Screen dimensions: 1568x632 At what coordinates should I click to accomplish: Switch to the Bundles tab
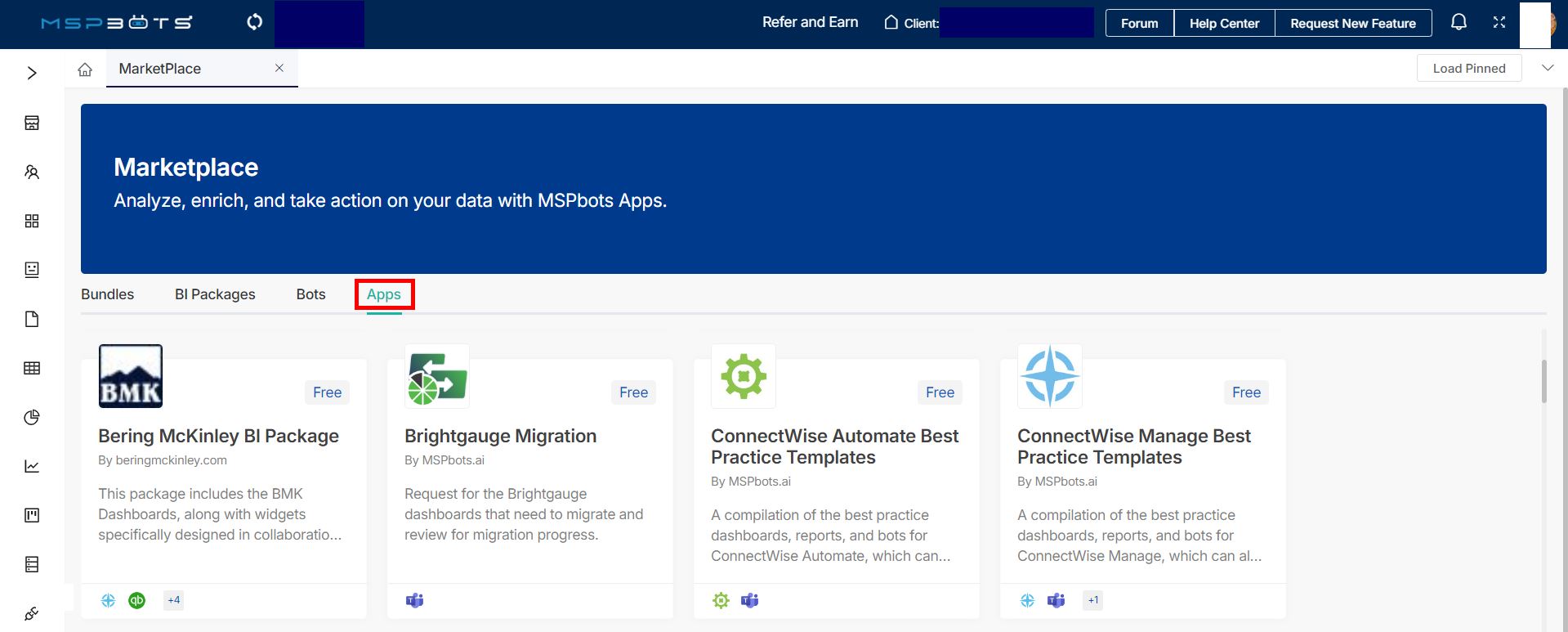tap(107, 294)
